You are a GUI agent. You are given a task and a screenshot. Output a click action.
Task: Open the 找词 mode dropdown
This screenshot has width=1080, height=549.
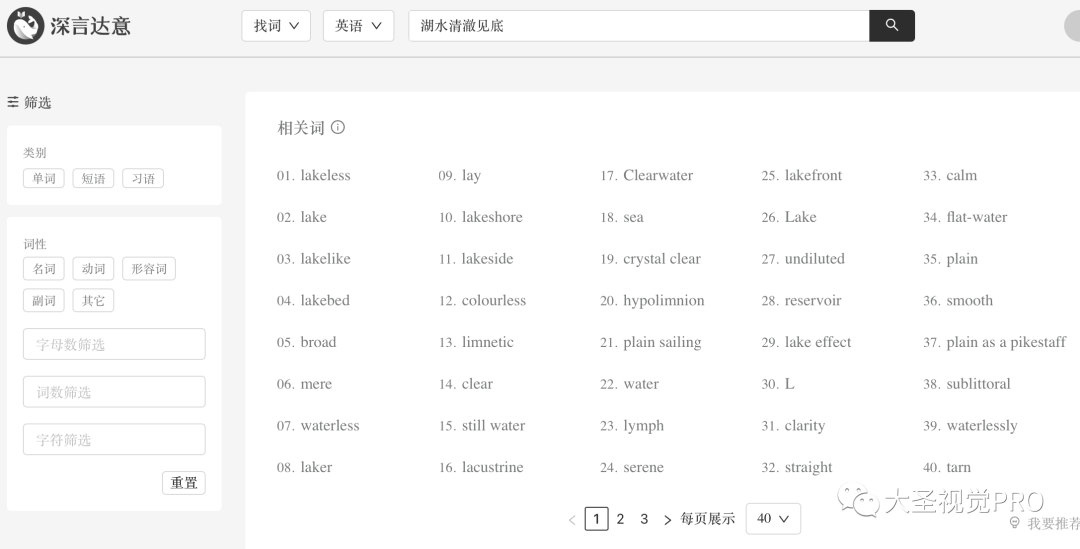pos(276,26)
